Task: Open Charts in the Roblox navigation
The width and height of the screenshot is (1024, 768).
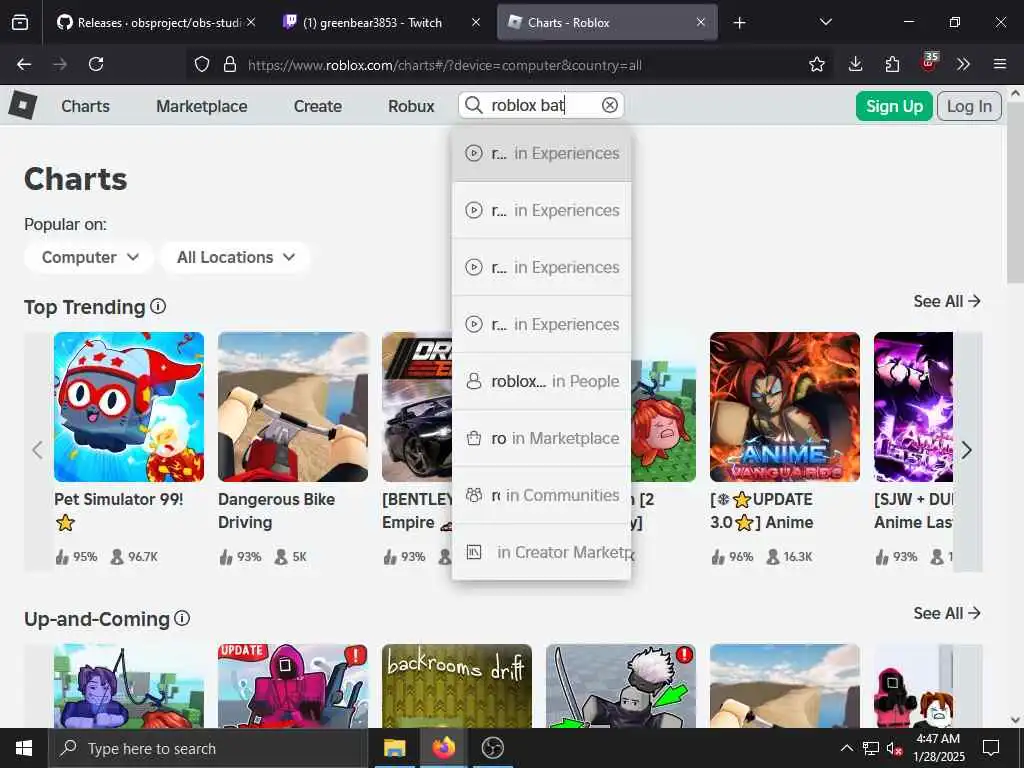Action: pyautogui.click(x=86, y=106)
